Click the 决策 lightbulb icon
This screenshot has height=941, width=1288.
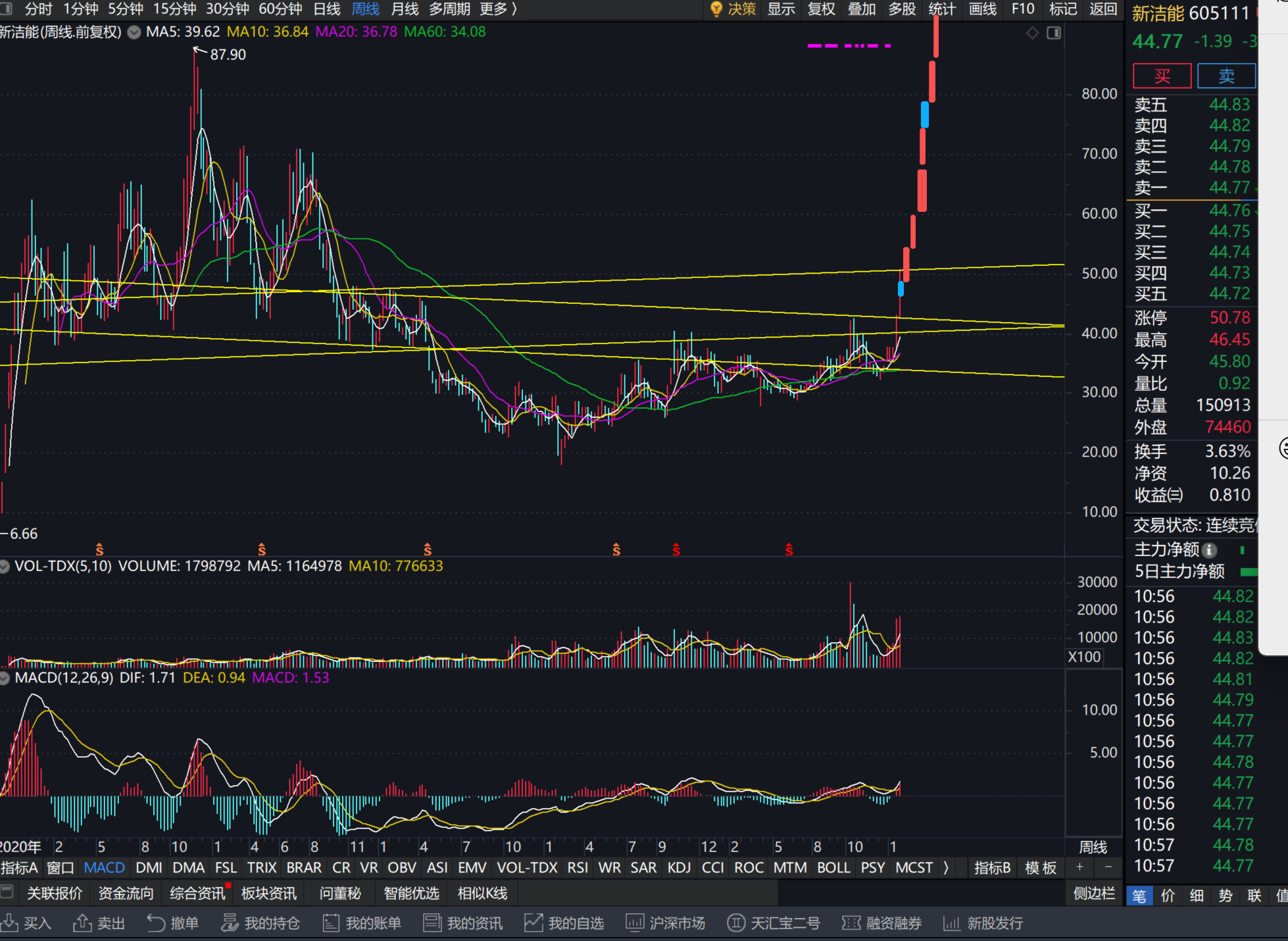(716, 9)
